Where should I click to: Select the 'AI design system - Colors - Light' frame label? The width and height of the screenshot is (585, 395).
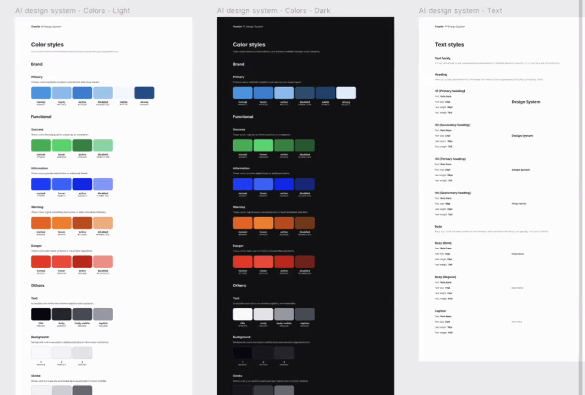[72, 10]
